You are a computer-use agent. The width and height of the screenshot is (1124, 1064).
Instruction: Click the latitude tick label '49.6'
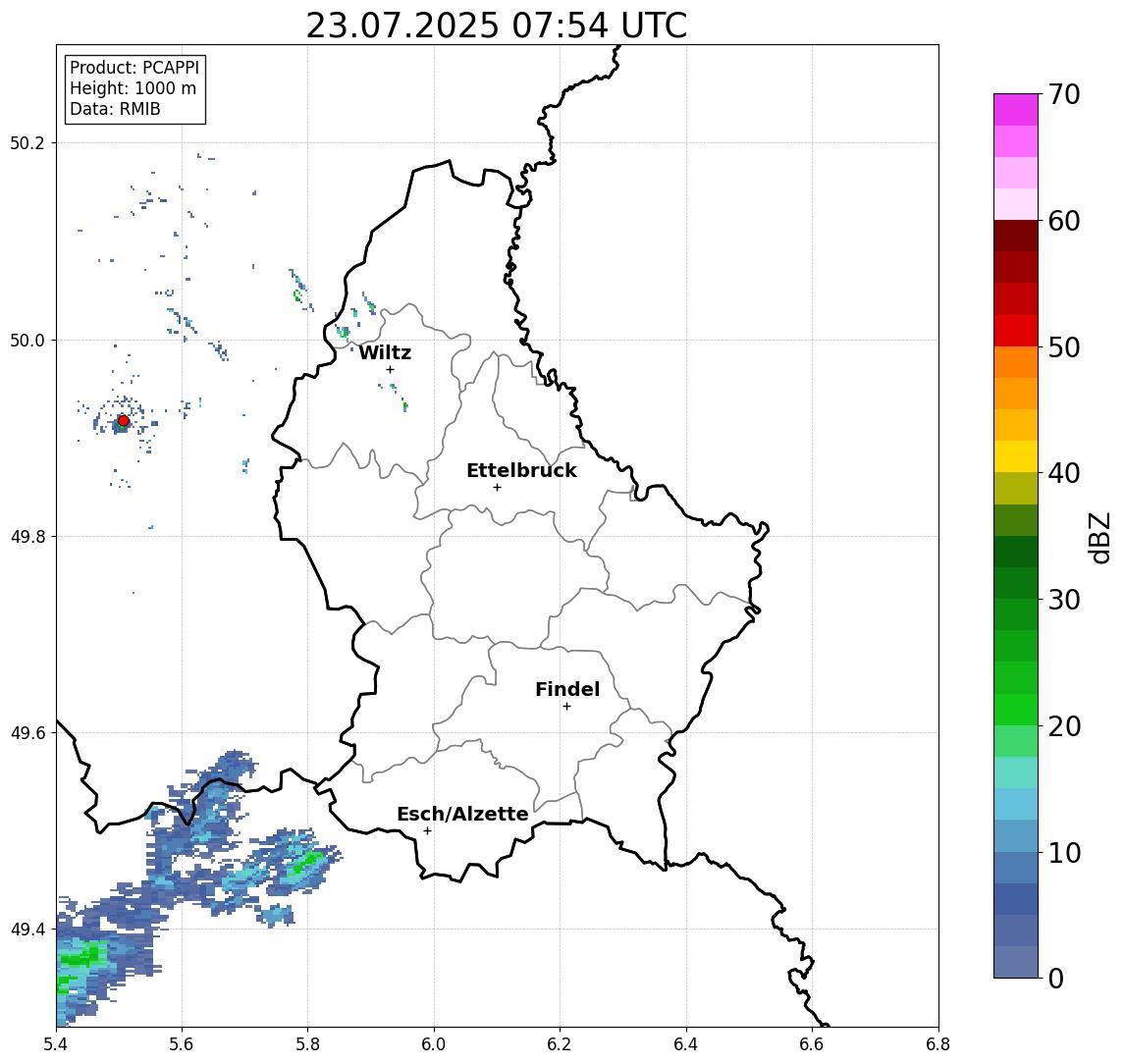click(x=27, y=733)
